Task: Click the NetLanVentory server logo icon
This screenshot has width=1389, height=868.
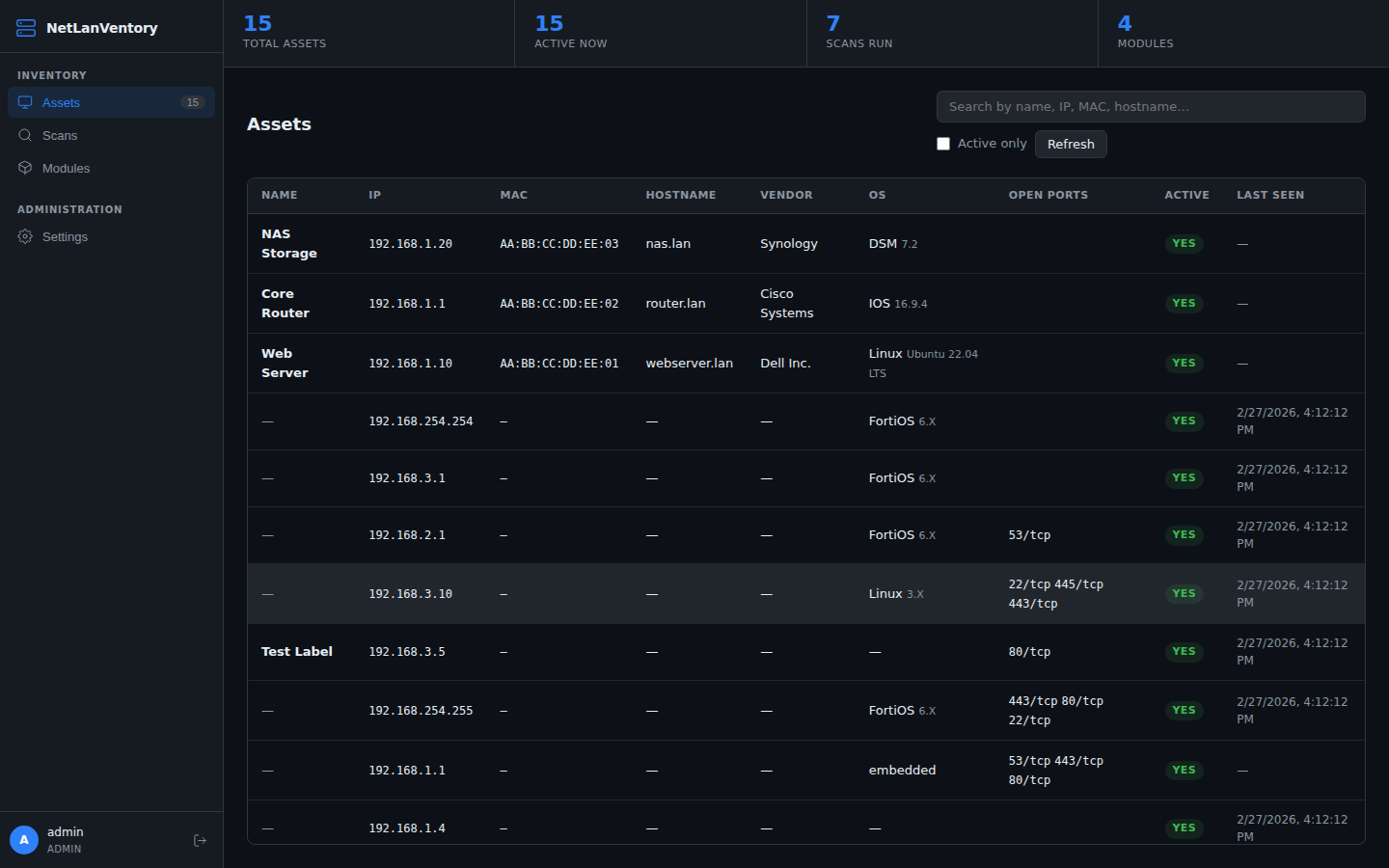Action: [26, 28]
